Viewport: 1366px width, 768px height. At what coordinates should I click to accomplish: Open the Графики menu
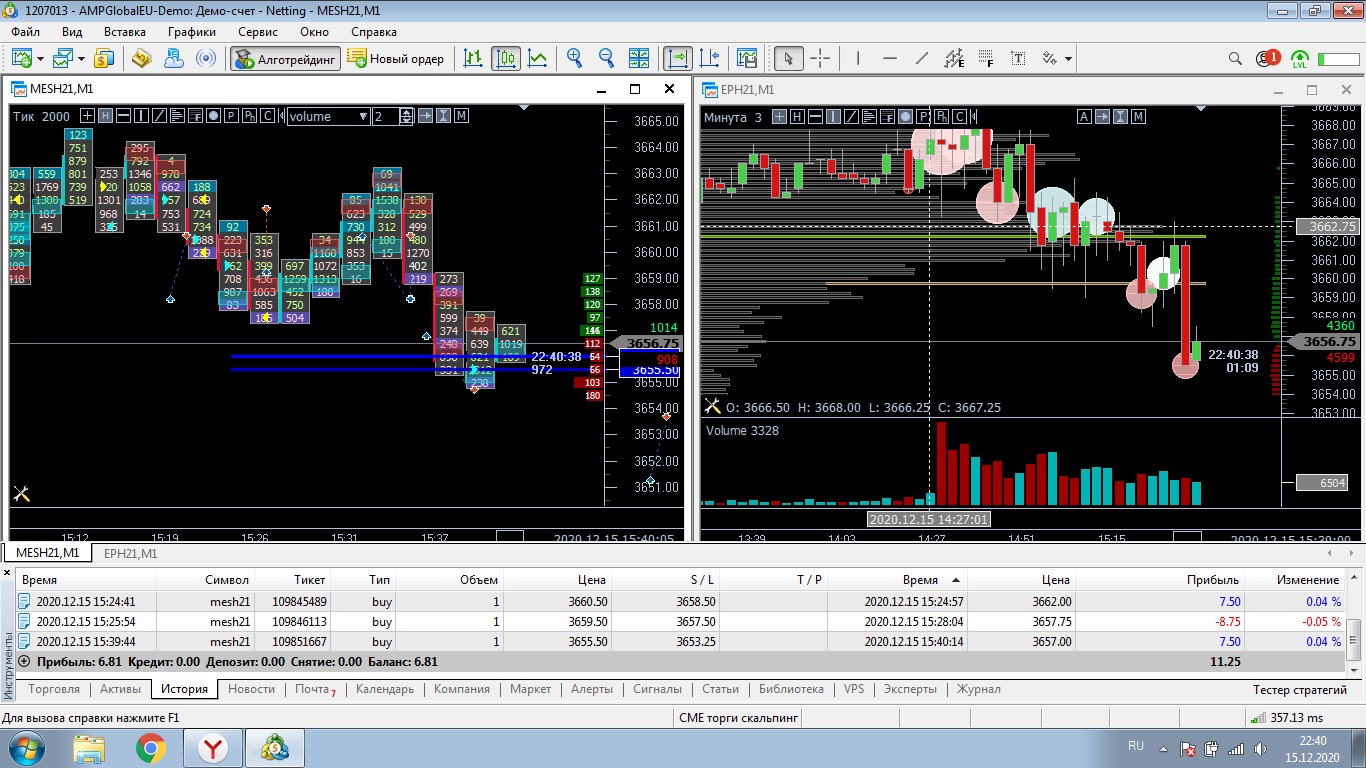pyautogui.click(x=192, y=32)
